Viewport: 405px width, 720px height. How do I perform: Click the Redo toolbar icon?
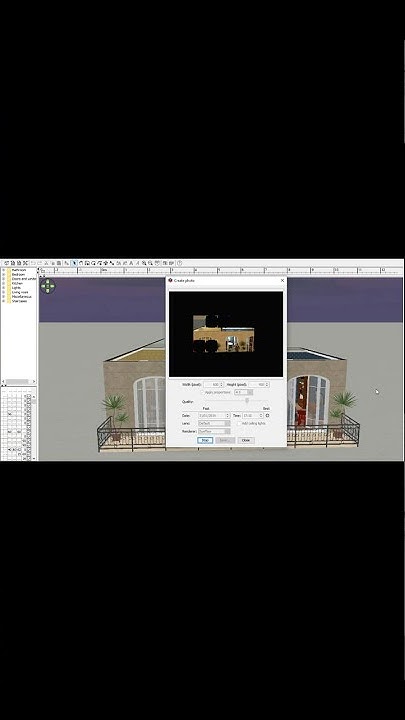click(39, 263)
